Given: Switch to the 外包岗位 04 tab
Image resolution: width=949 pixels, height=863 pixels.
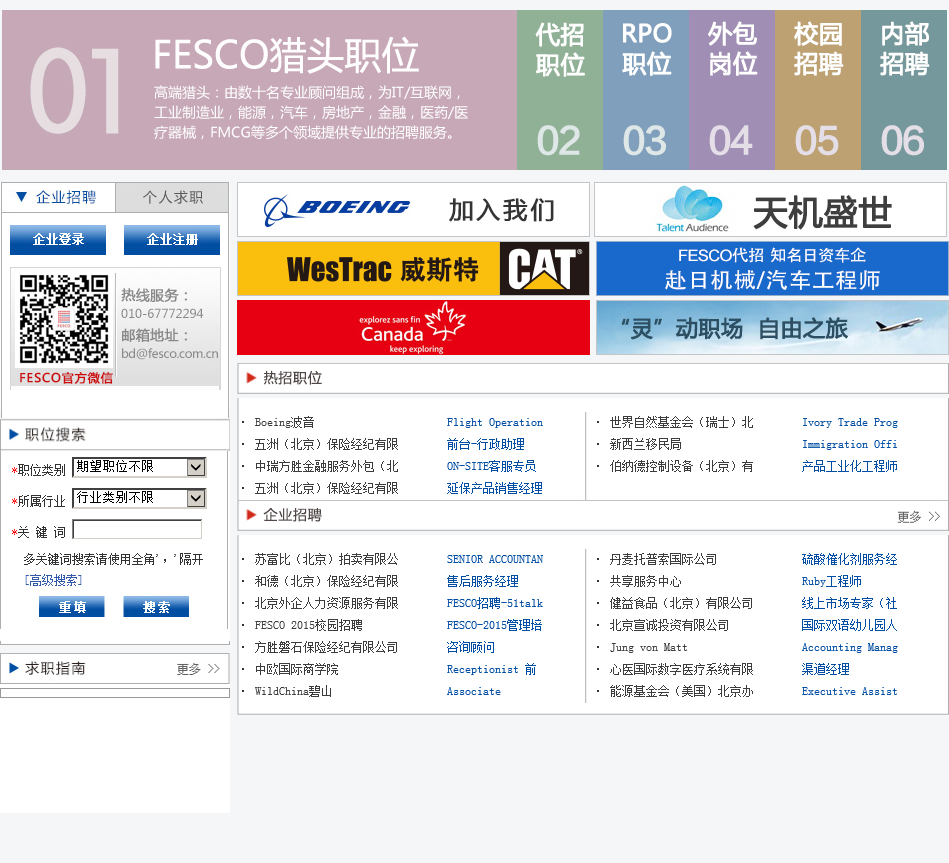Looking at the screenshot, I should (732, 90).
